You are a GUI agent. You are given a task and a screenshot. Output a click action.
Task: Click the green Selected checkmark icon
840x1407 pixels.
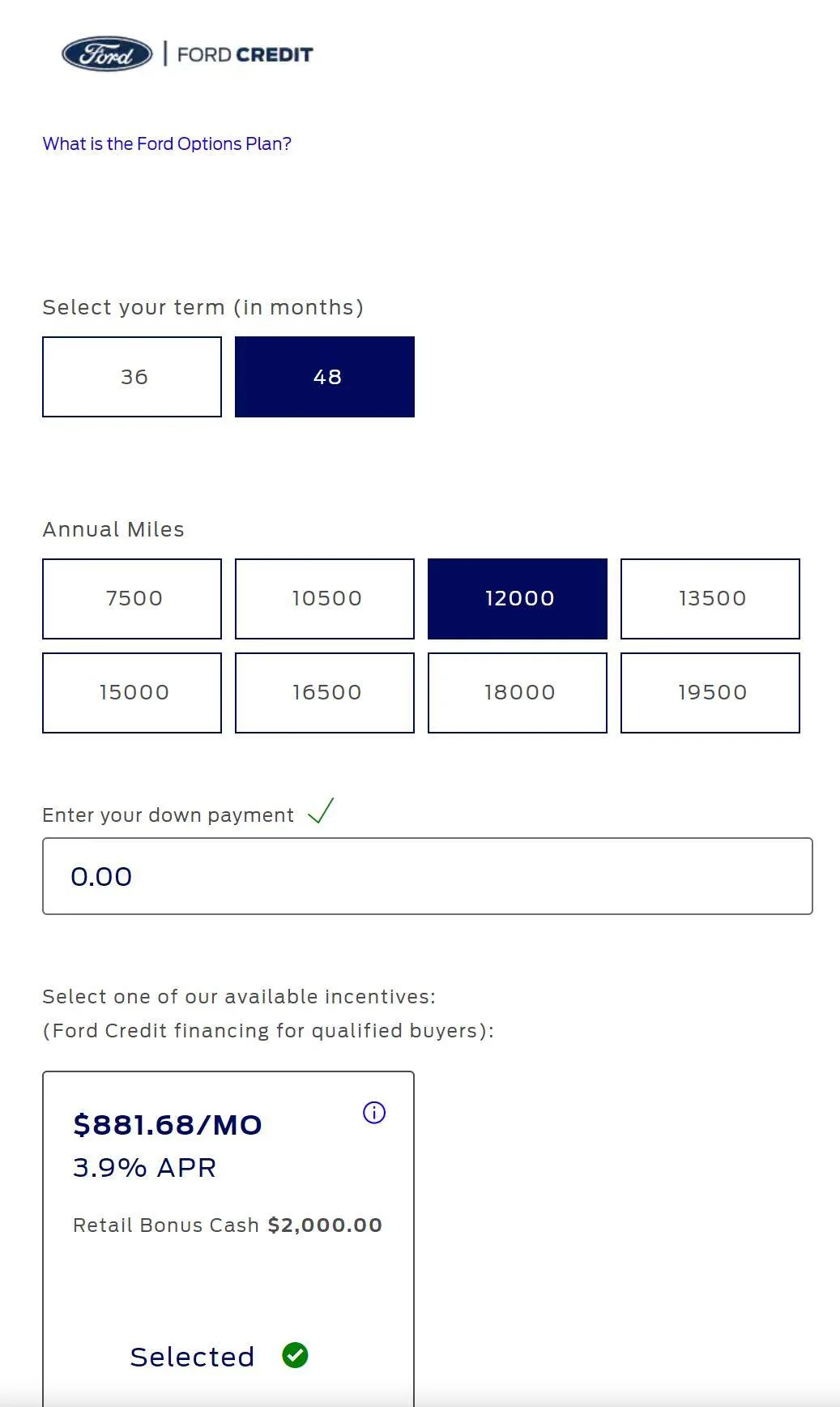tap(295, 1355)
